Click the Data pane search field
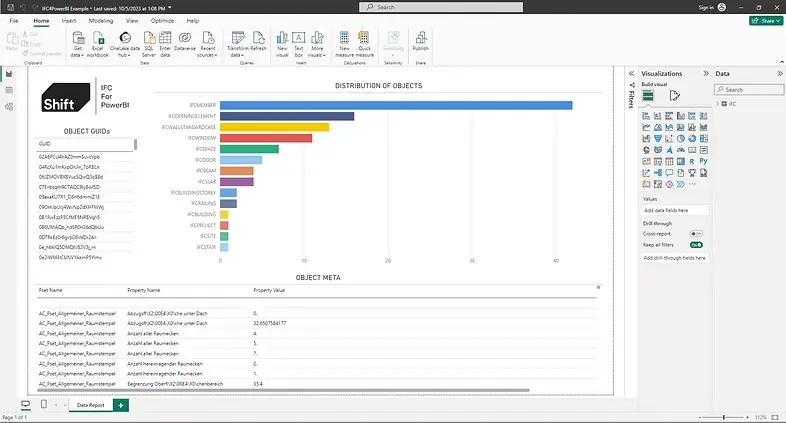 click(x=751, y=89)
